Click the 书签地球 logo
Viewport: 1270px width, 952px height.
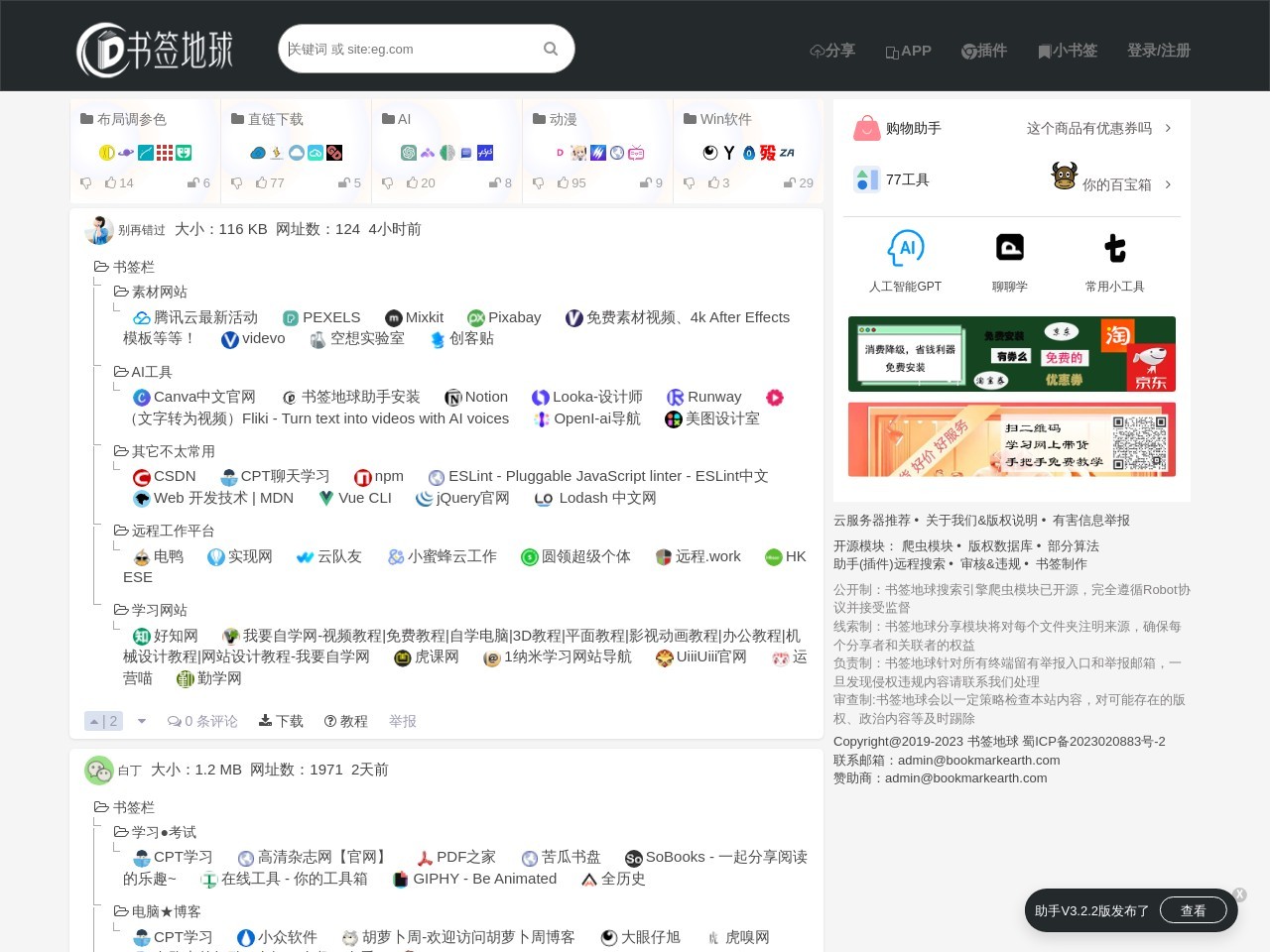click(x=154, y=50)
